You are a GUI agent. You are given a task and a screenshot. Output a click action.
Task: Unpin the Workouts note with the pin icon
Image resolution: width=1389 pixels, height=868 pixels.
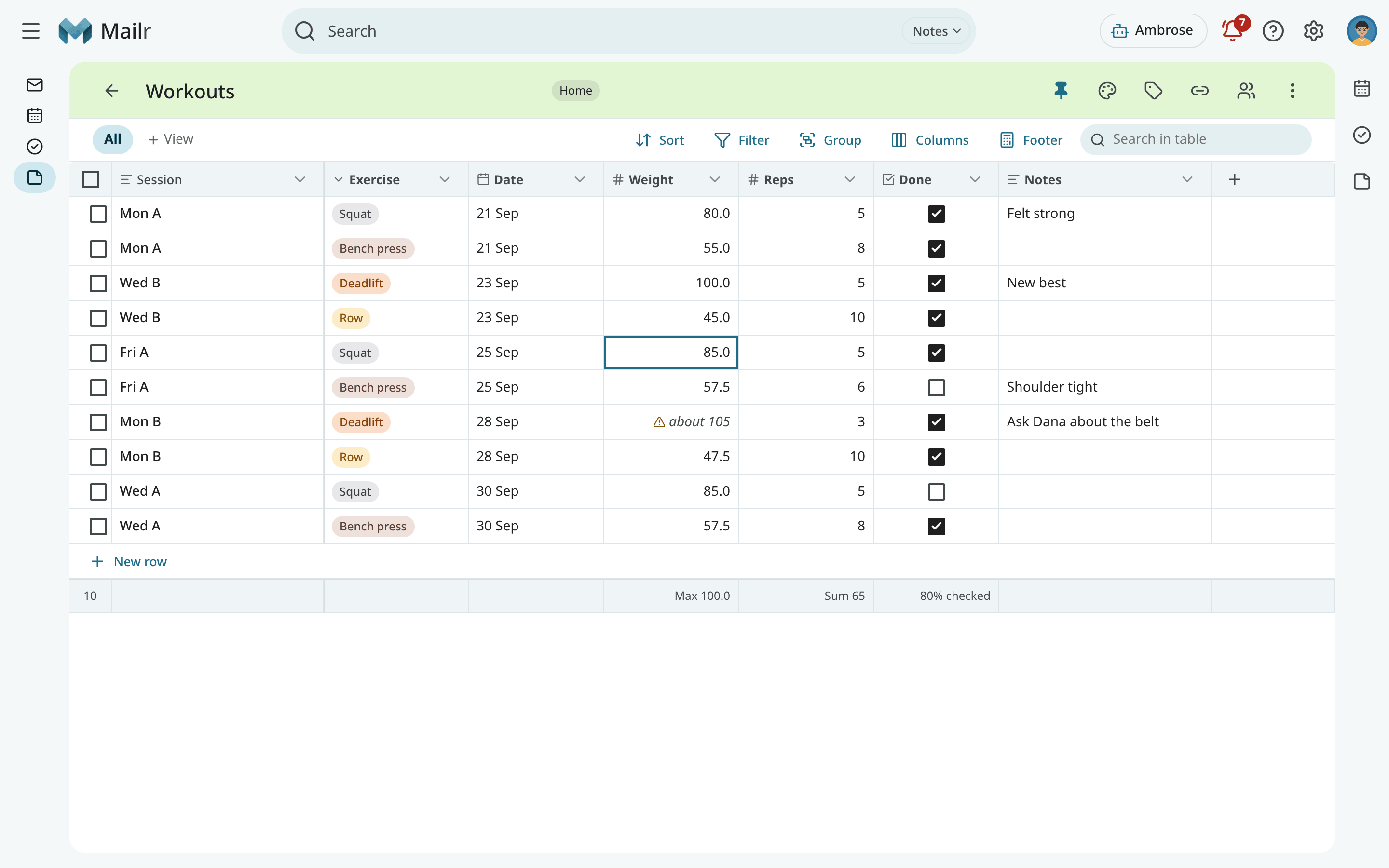[1061, 91]
